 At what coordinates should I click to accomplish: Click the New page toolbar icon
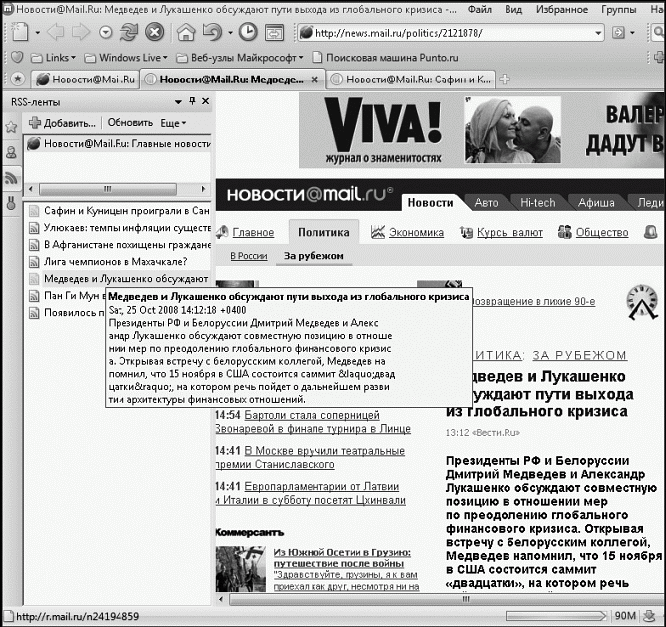(20, 32)
